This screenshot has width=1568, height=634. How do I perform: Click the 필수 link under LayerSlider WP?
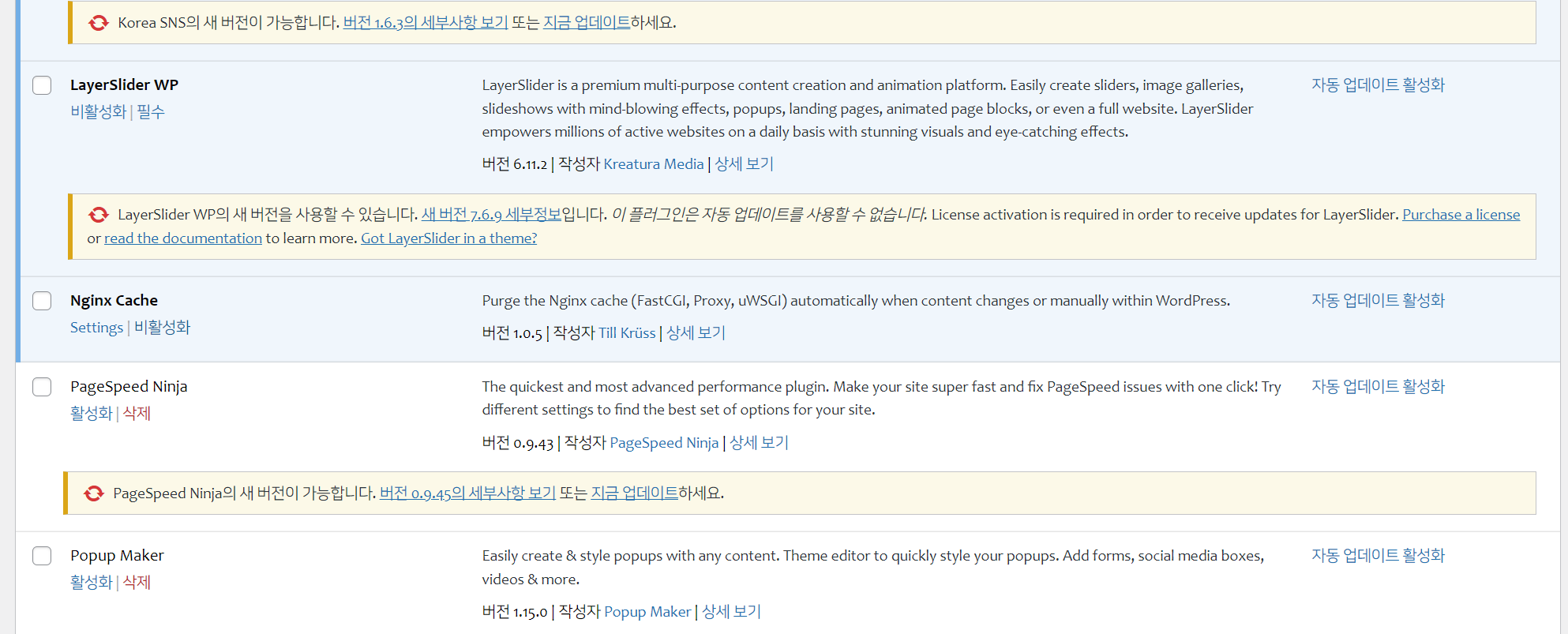point(151,111)
